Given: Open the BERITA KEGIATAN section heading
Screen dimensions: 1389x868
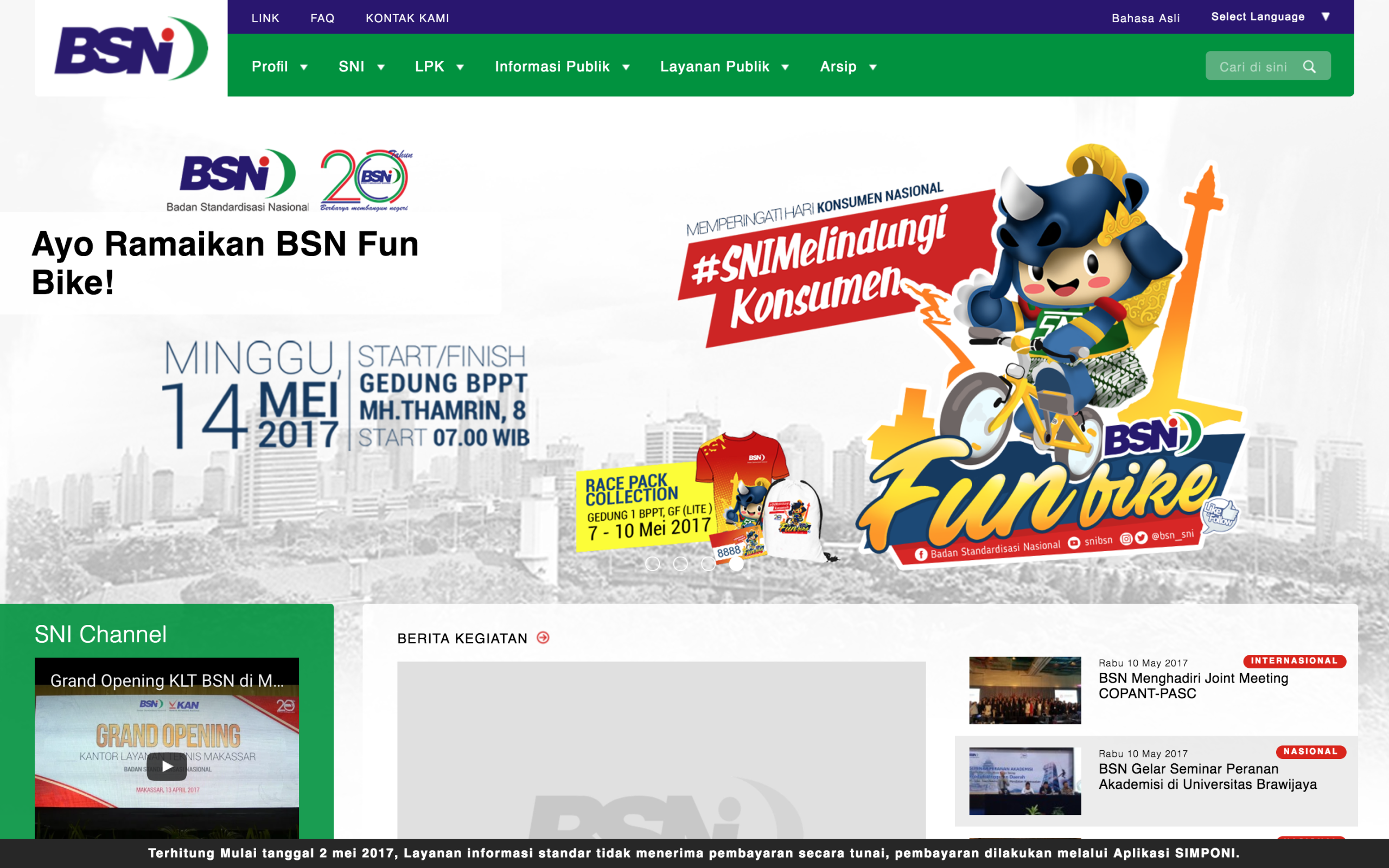Looking at the screenshot, I should [x=462, y=639].
